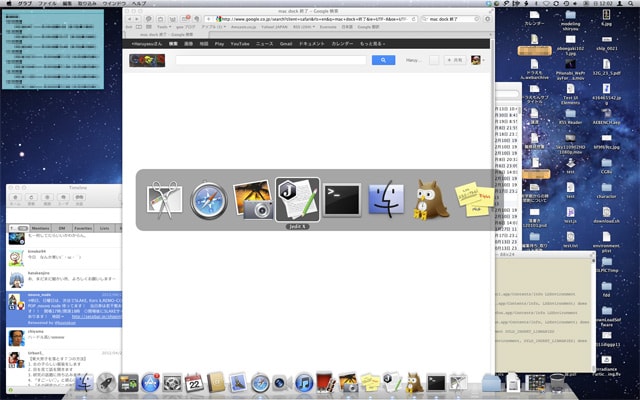Open Play in Google's black navigation bar

(x=219, y=44)
